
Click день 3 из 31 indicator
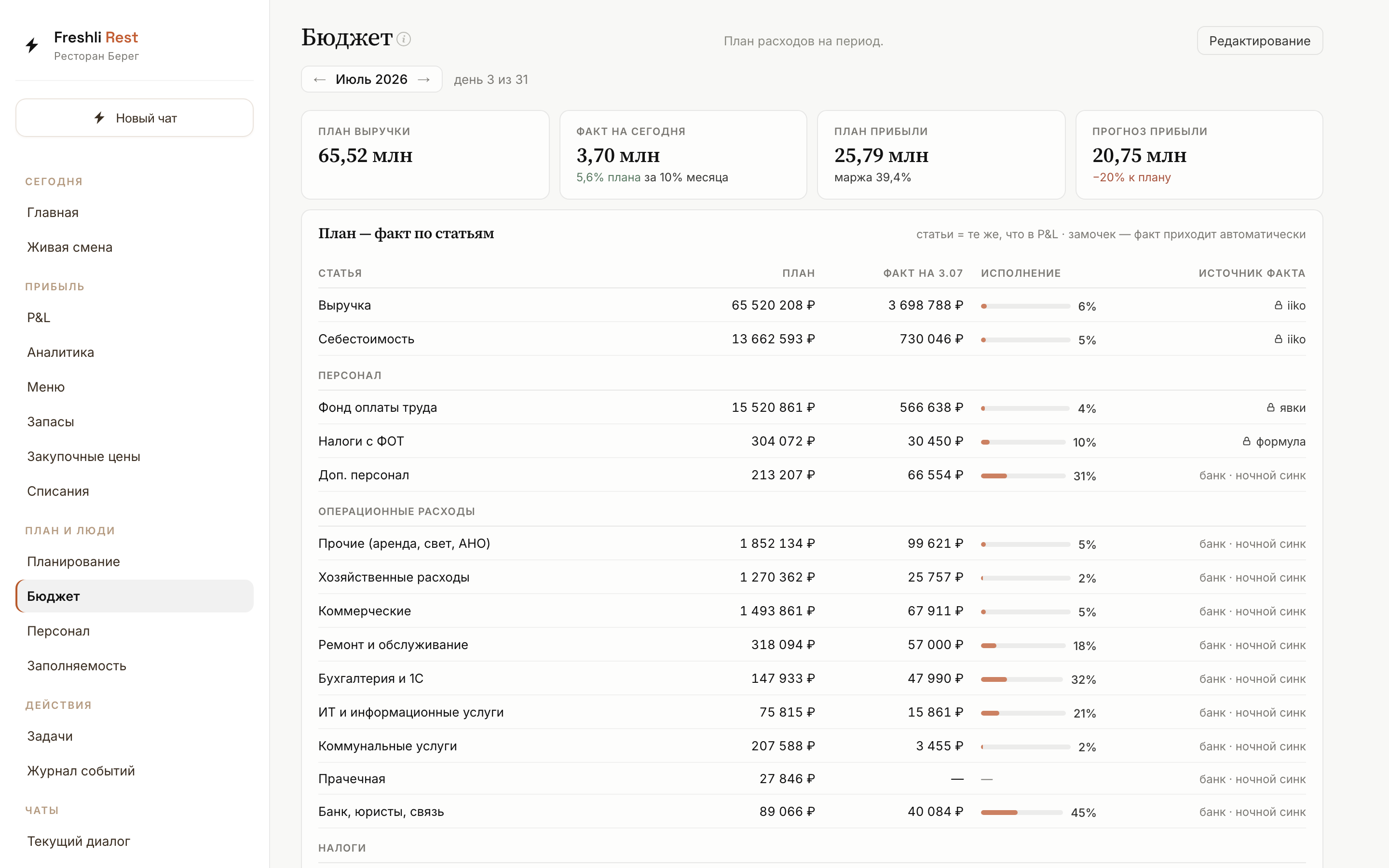coord(491,80)
